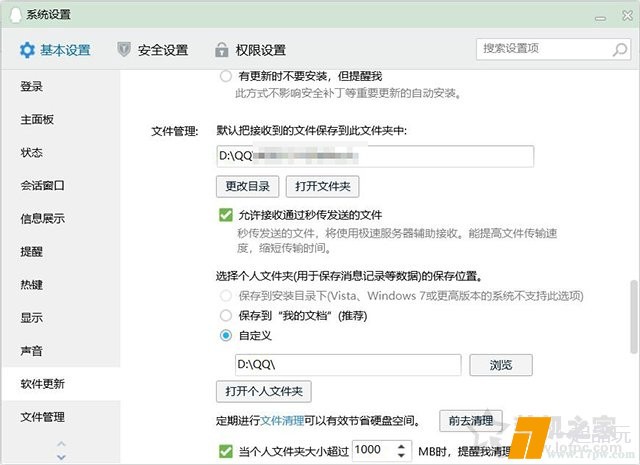This screenshot has width=640, height=465.
Task: Click the lock icon of 权限设置
Action: [221, 49]
